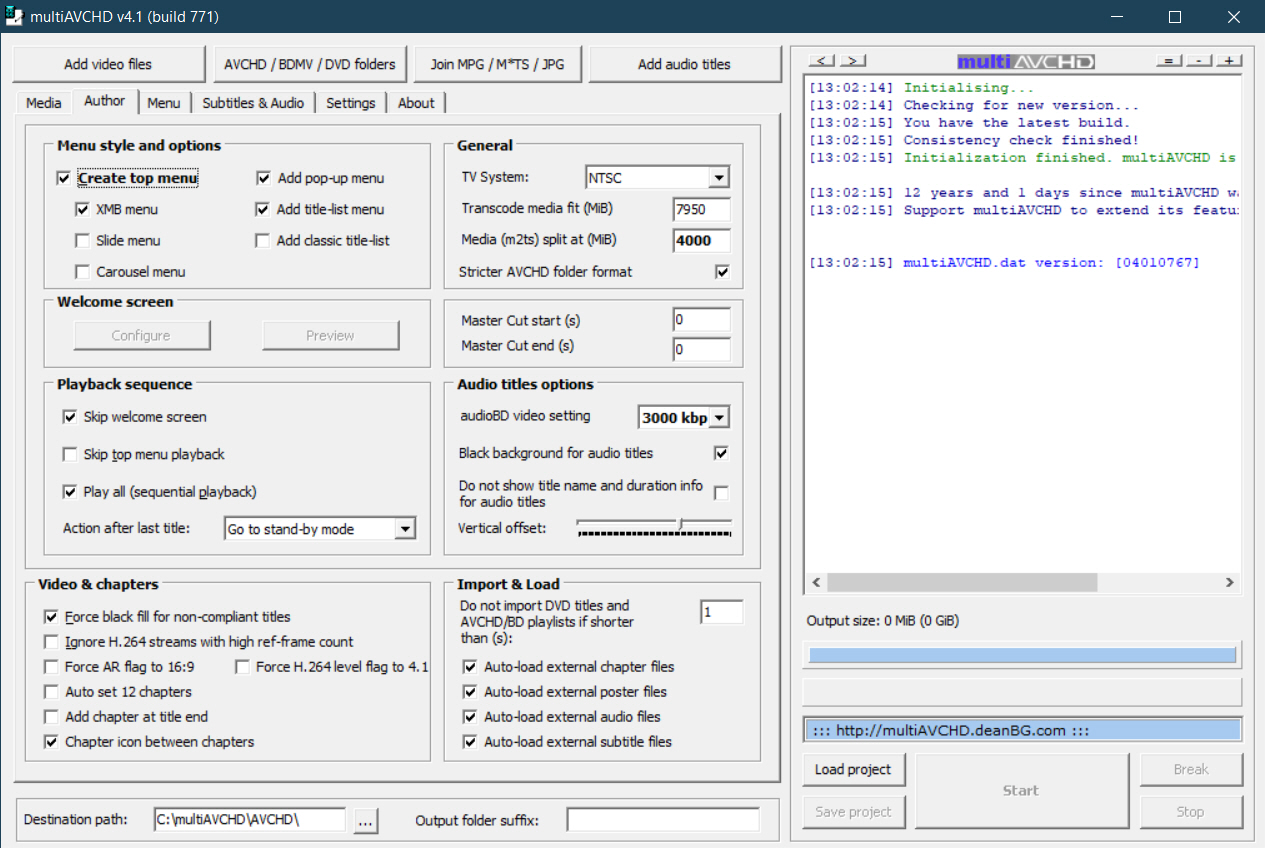This screenshot has height=848, width=1265.
Task: Click the '<' button above the log
Action: (x=821, y=62)
